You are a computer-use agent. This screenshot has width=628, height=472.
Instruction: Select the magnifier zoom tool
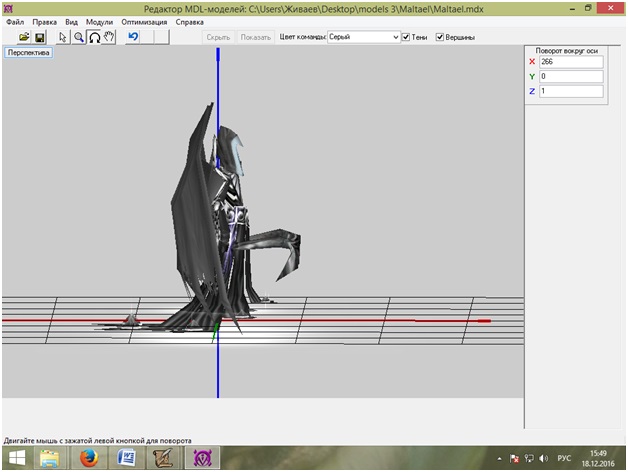click(78, 37)
